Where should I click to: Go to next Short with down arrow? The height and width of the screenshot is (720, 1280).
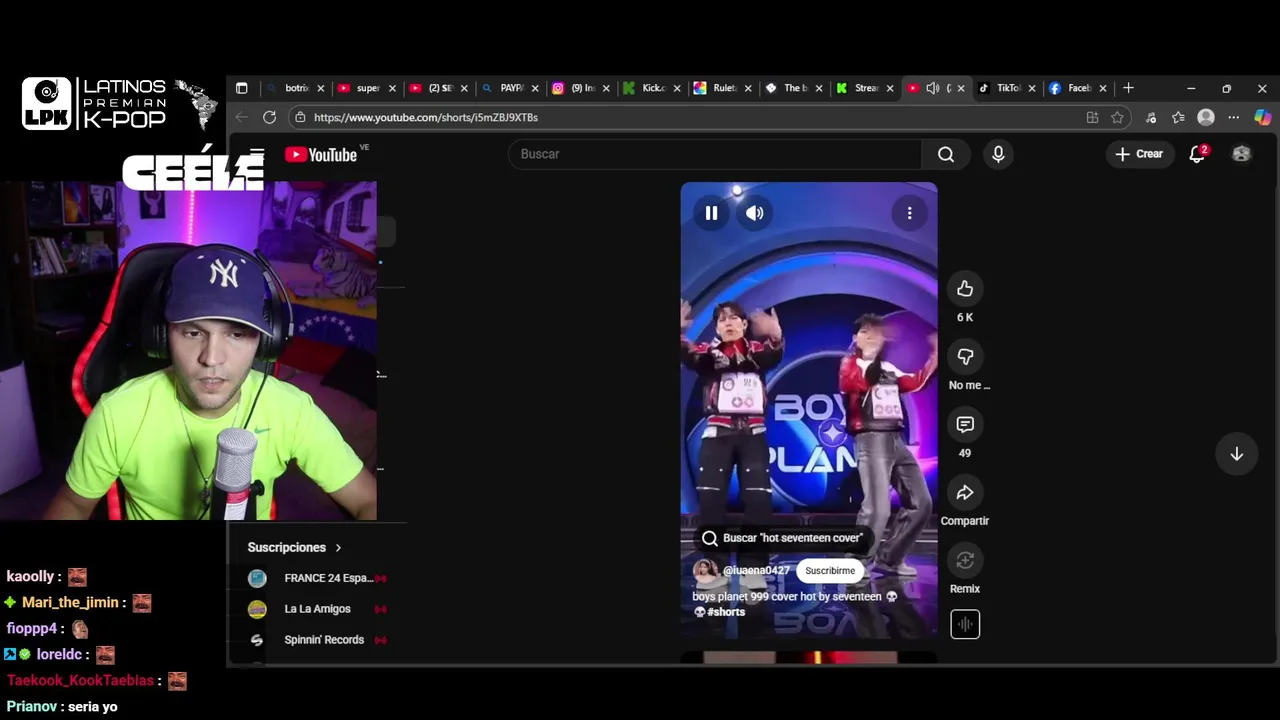pyautogui.click(x=1237, y=454)
